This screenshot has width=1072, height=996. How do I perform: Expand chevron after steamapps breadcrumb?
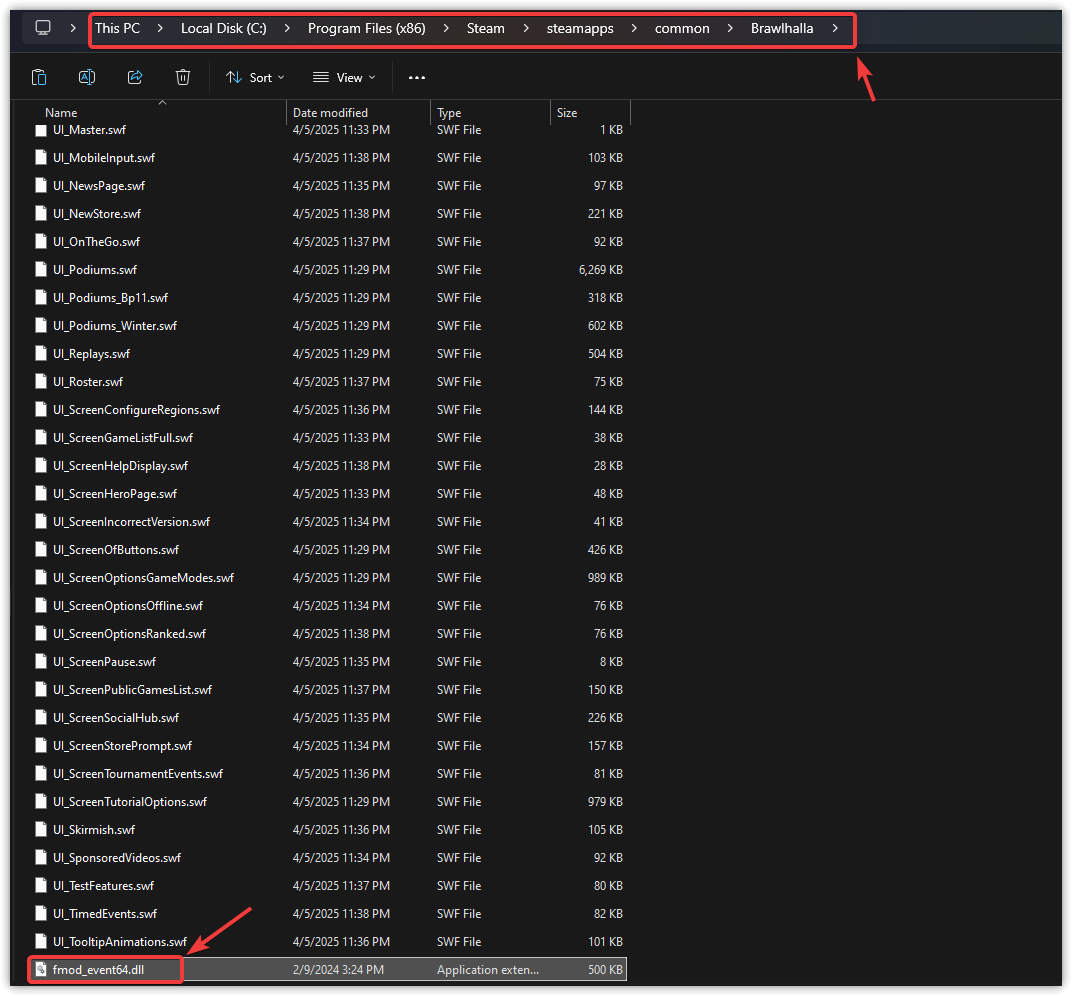[x=634, y=28]
